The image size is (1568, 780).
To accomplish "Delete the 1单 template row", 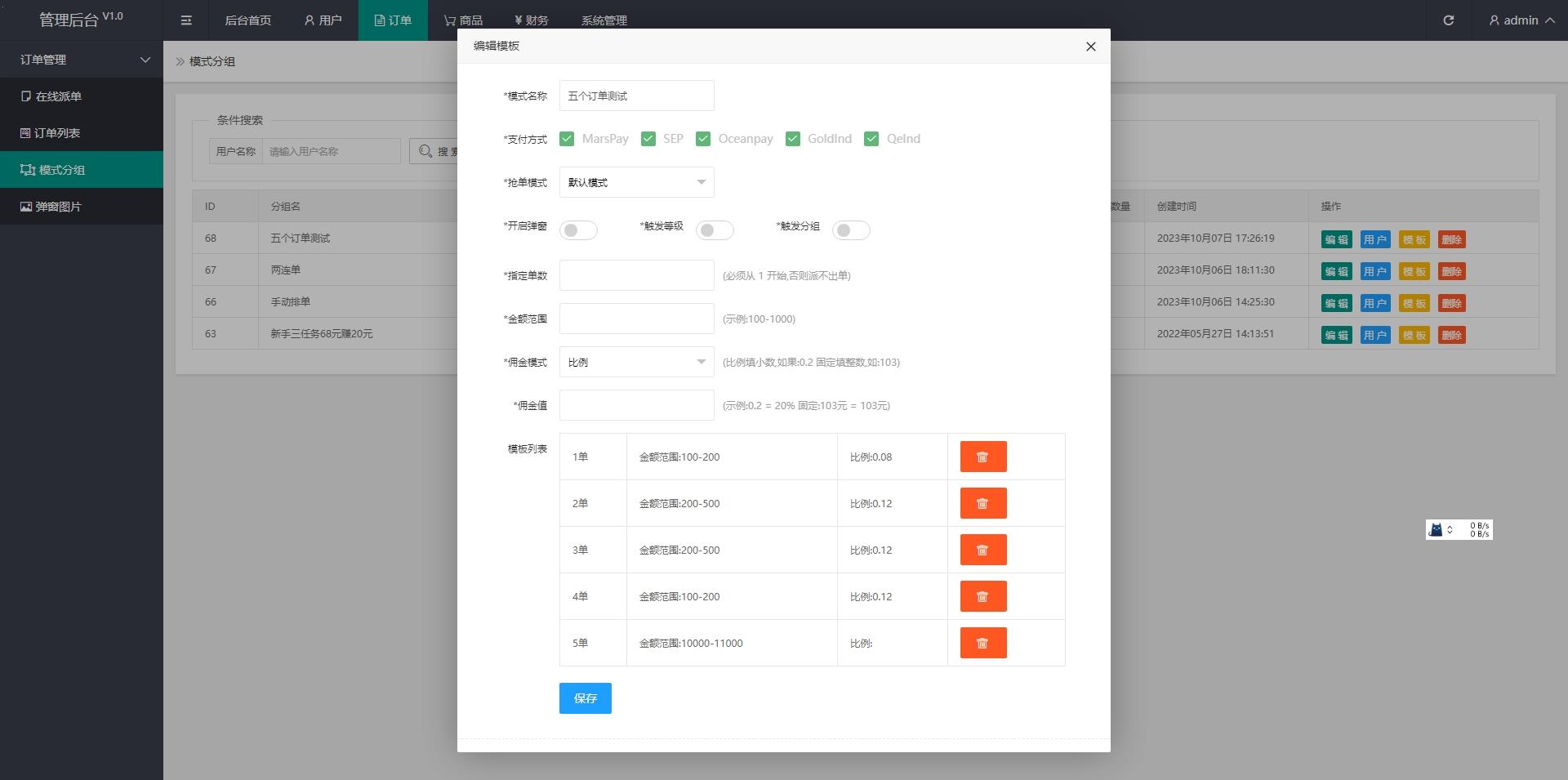I will [982, 457].
